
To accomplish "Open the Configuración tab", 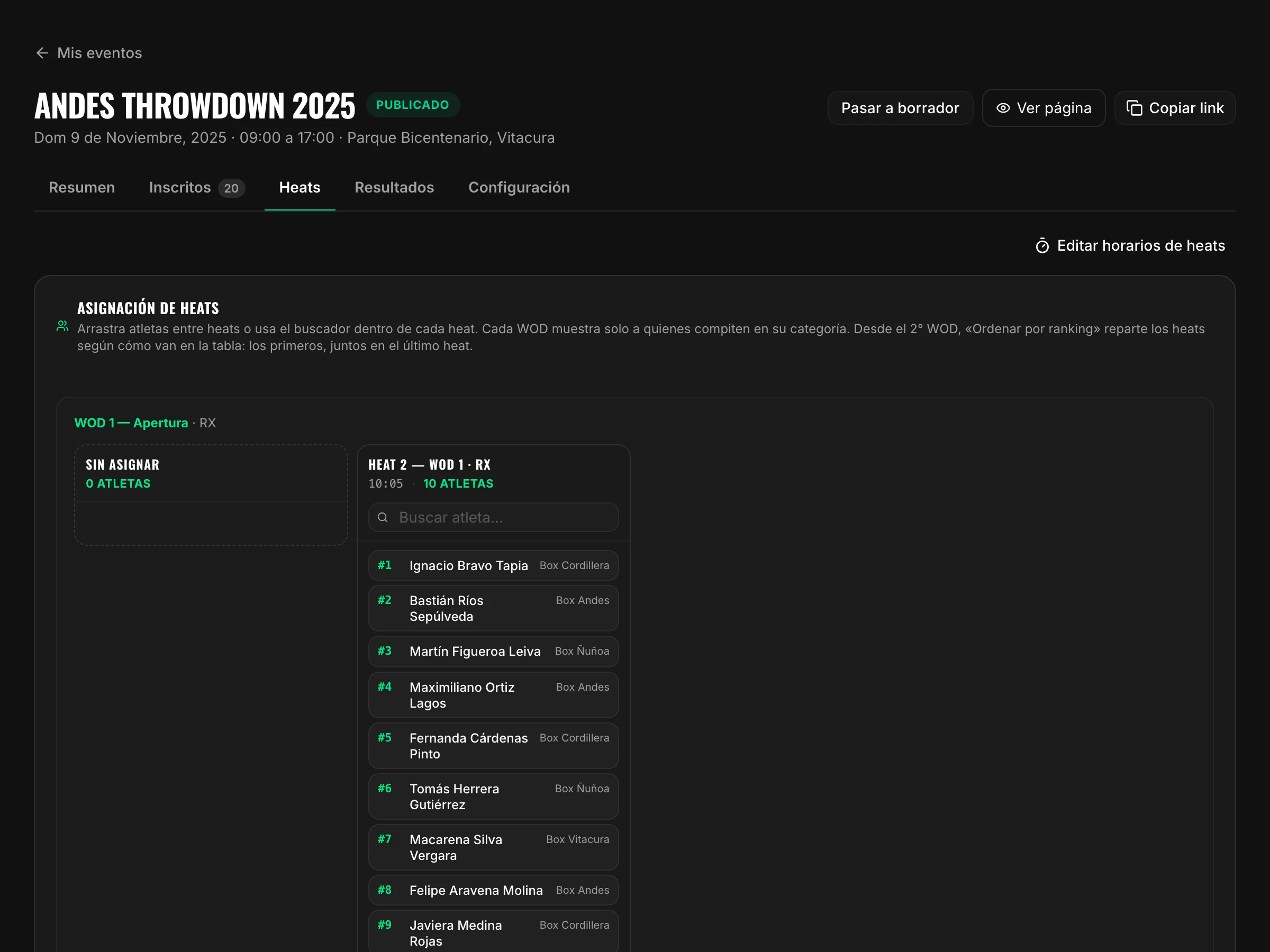I will [x=519, y=188].
